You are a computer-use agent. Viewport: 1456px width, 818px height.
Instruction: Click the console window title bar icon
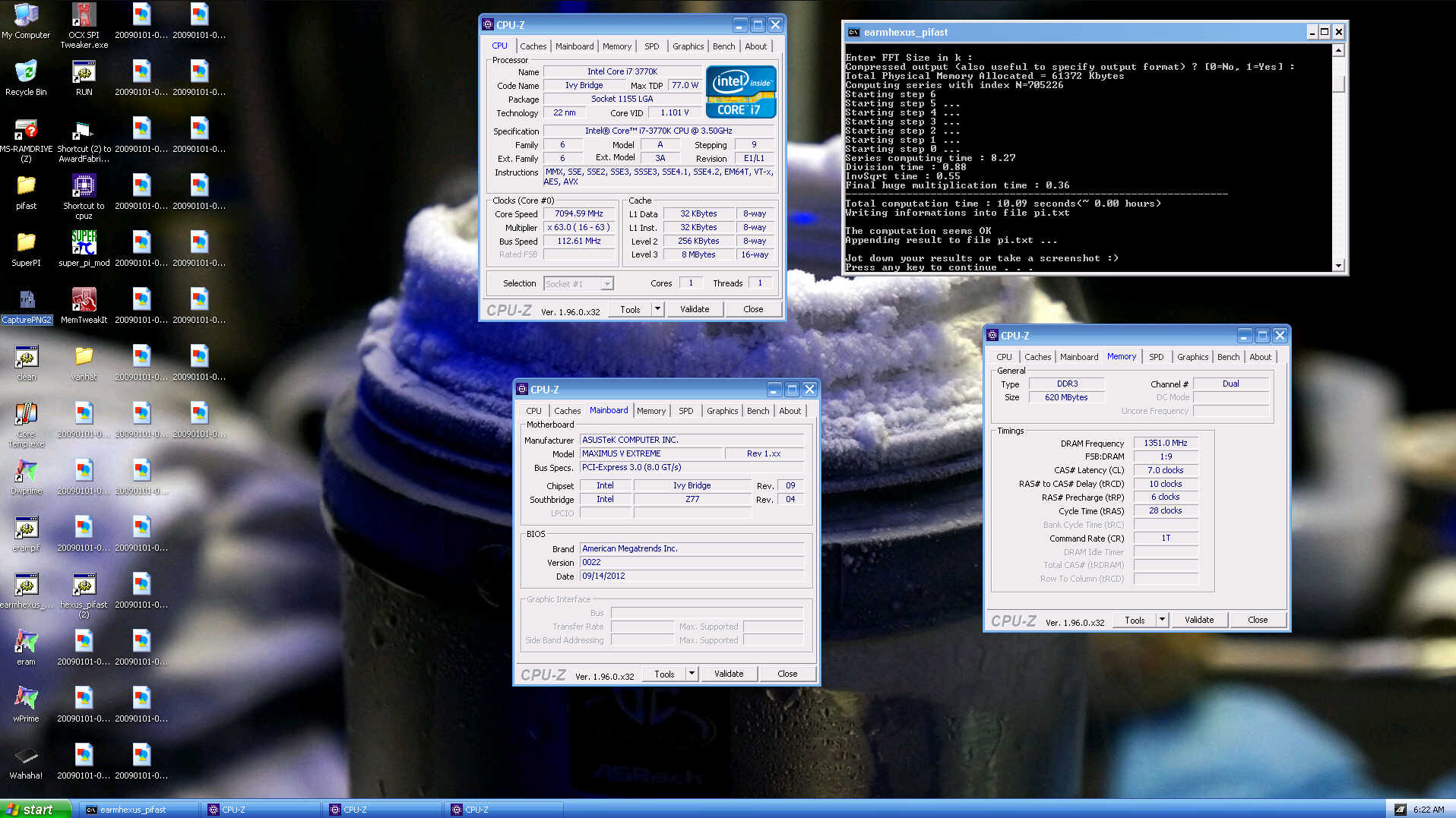pos(853,32)
